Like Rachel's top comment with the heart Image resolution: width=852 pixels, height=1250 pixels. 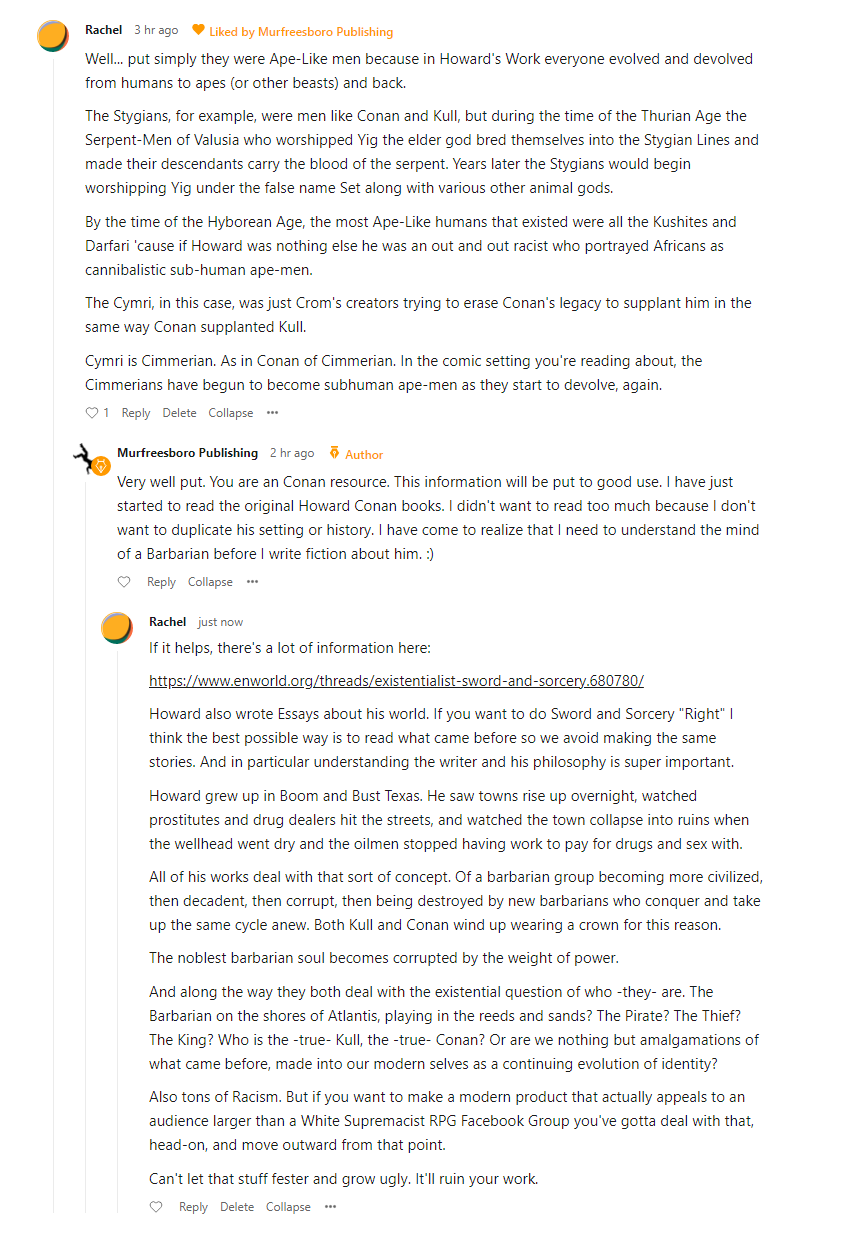click(92, 413)
